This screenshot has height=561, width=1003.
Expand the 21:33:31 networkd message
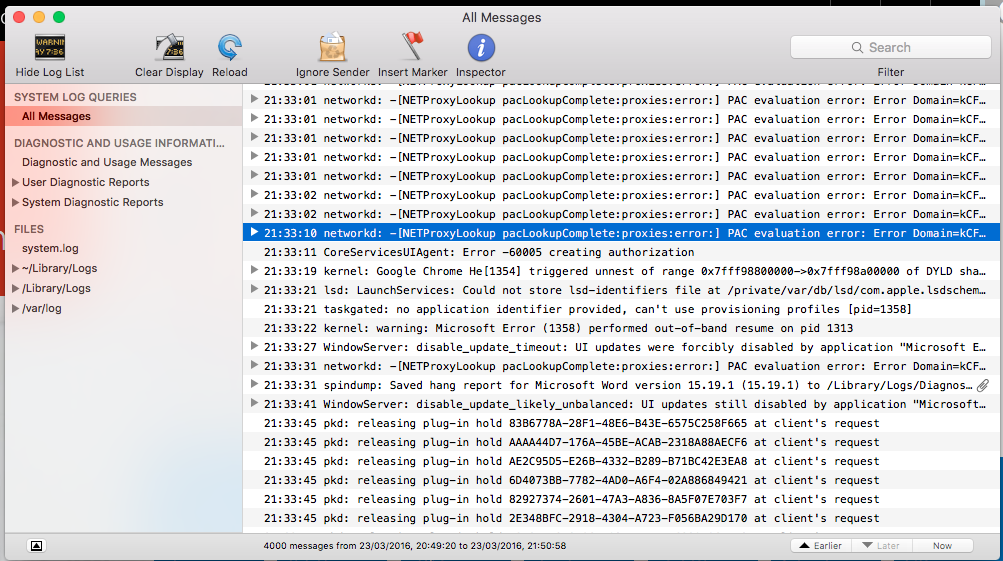[254, 365]
